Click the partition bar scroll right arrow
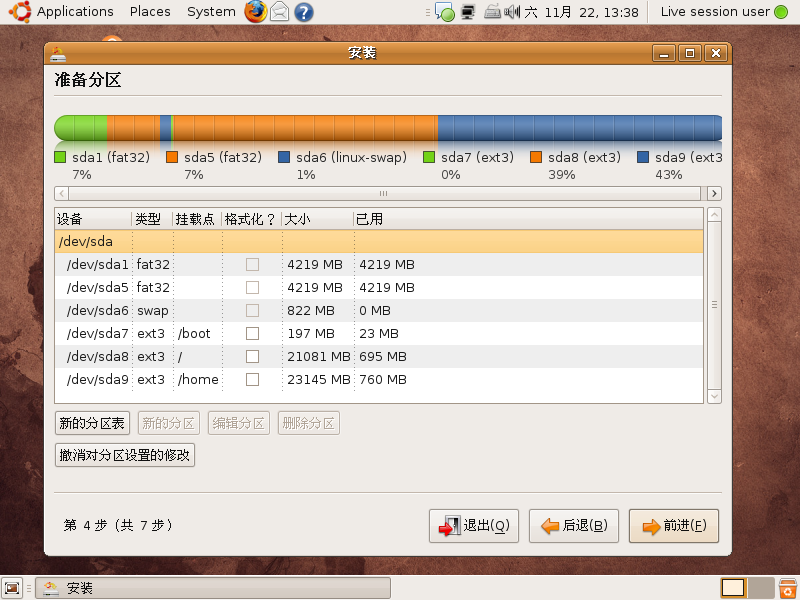Image resolution: width=800 pixels, height=600 pixels. (714, 193)
